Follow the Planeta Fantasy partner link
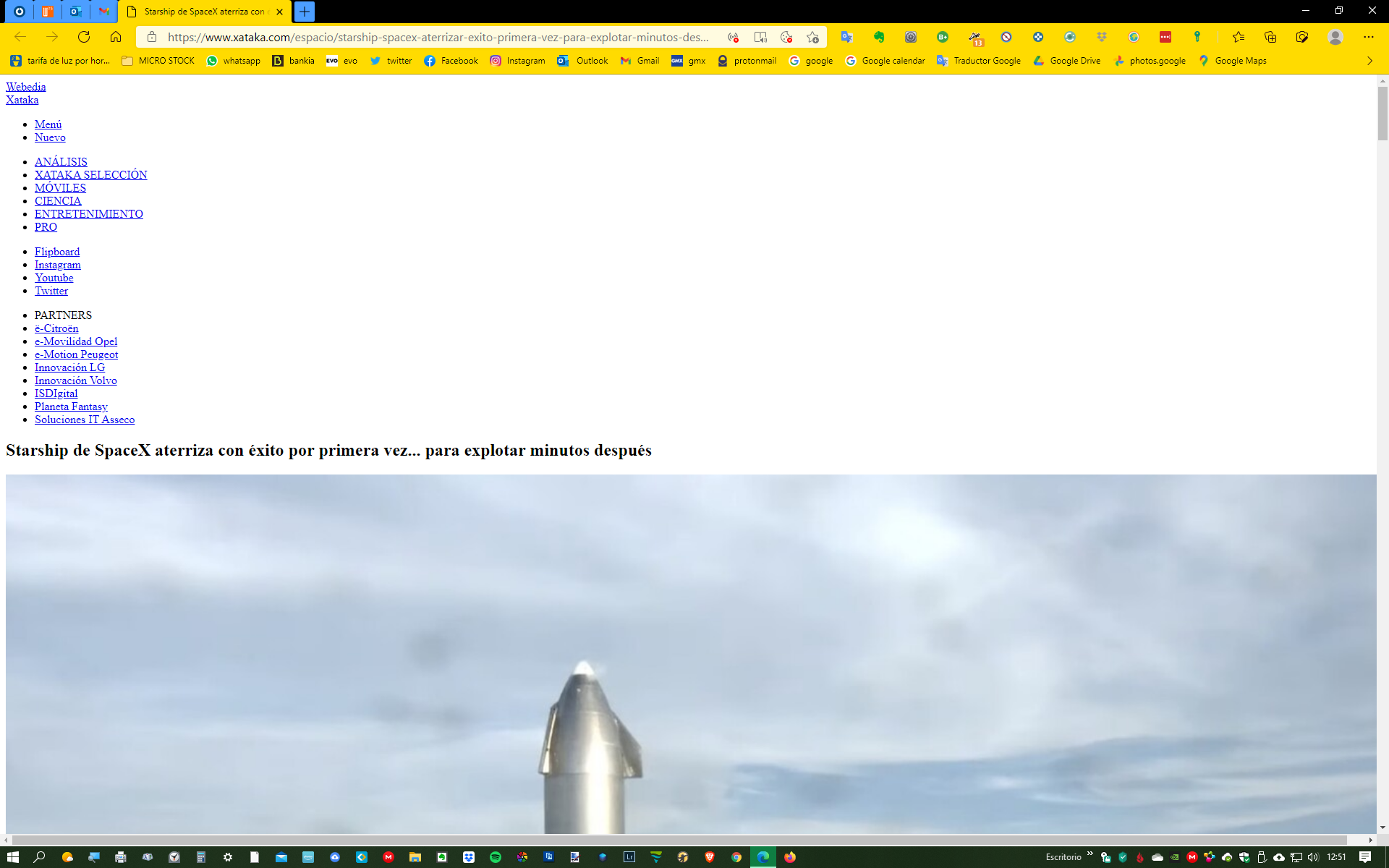 71,407
